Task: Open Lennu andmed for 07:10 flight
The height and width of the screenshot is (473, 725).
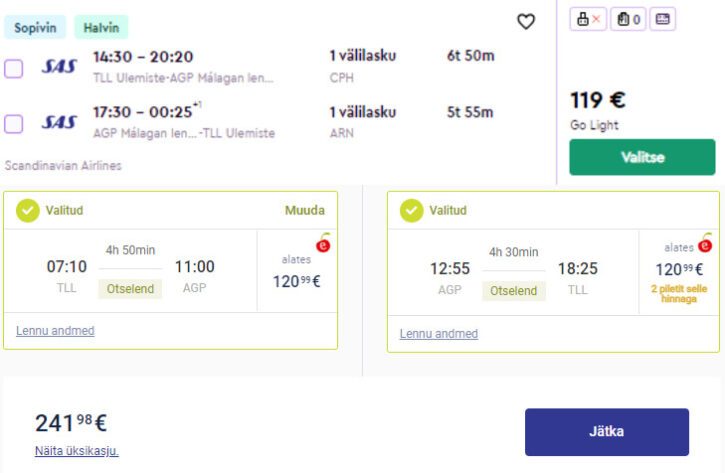Action: tap(55, 331)
